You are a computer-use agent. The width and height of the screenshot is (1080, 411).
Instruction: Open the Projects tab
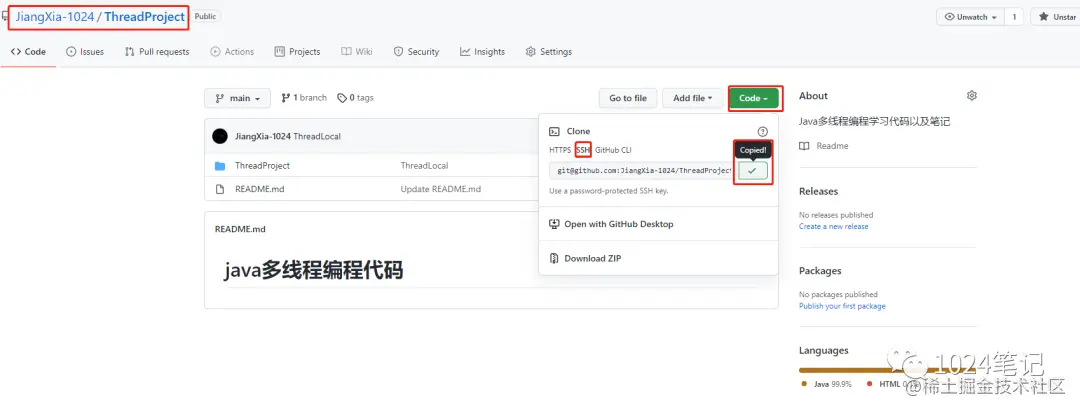(298, 52)
